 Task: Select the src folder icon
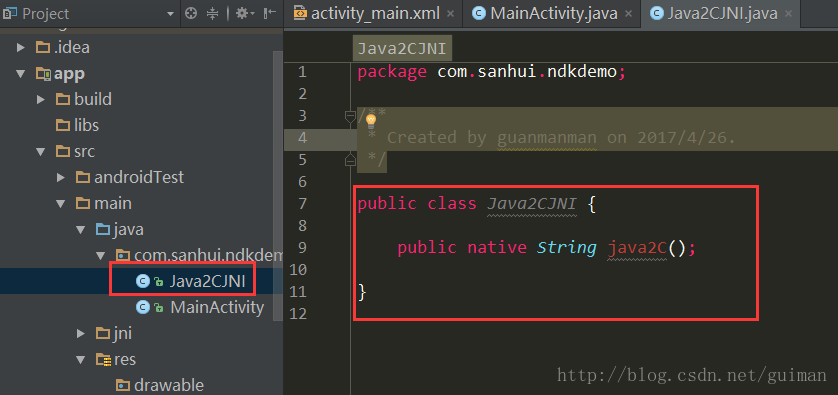(x=63, y=152)
